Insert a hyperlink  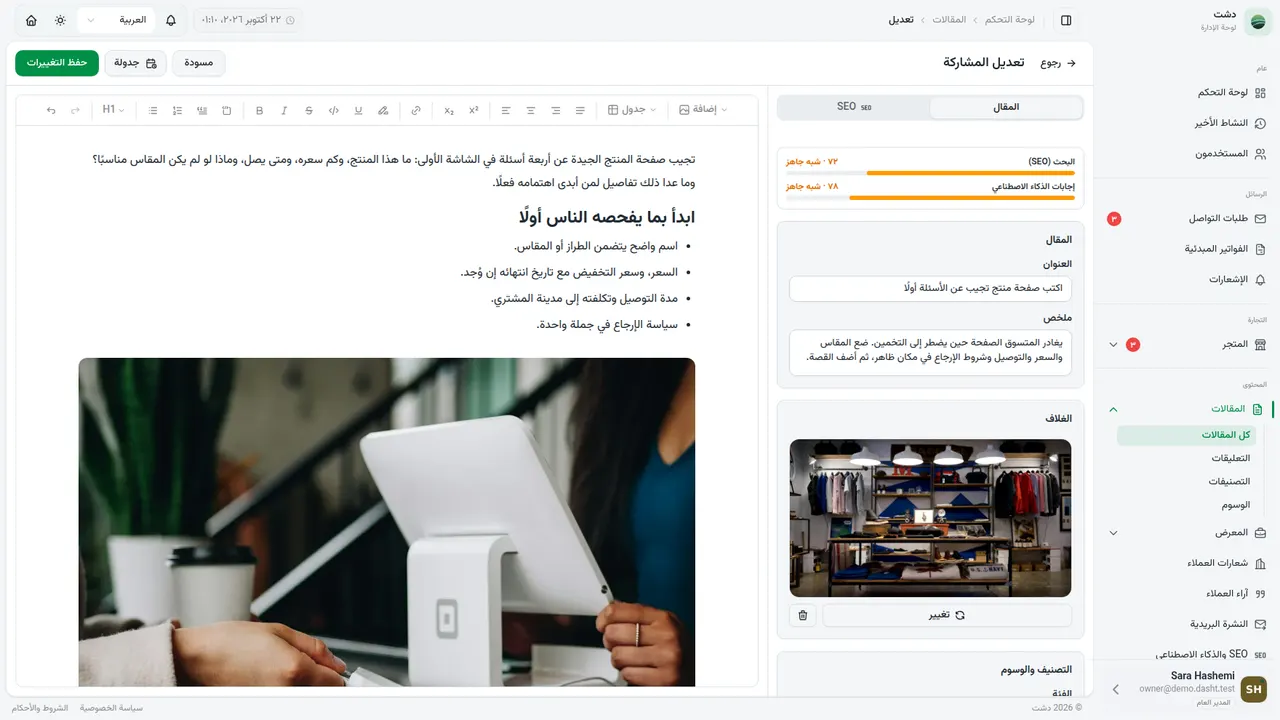click(x=416, y=110)
